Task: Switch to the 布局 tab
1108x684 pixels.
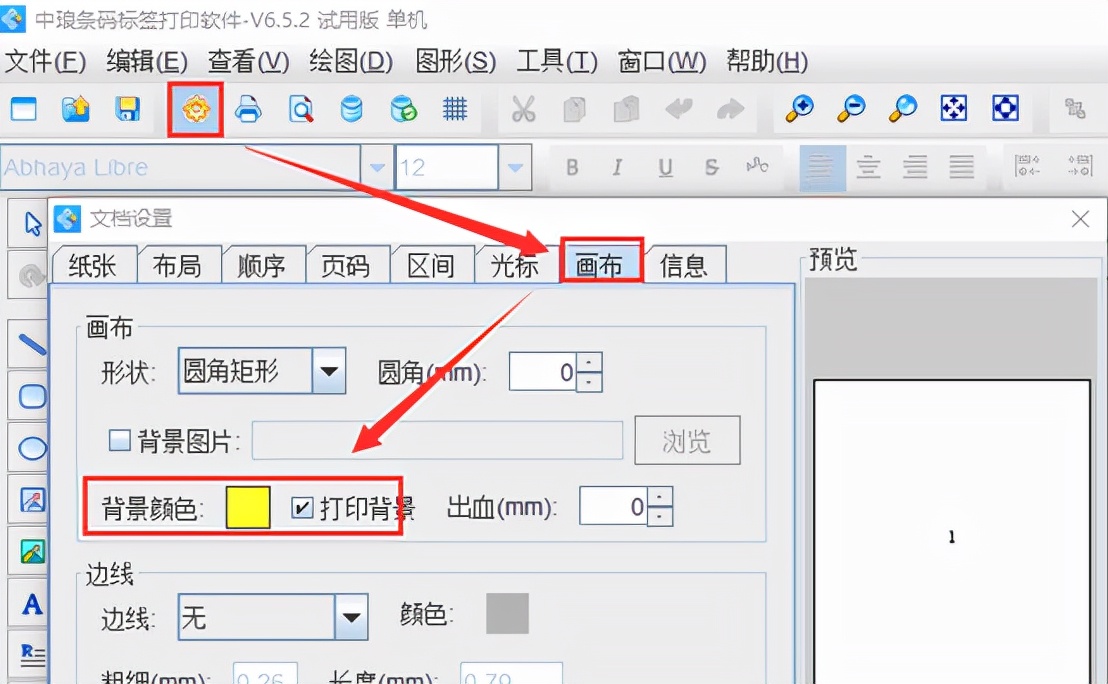Action: click(x=177, y=266)
